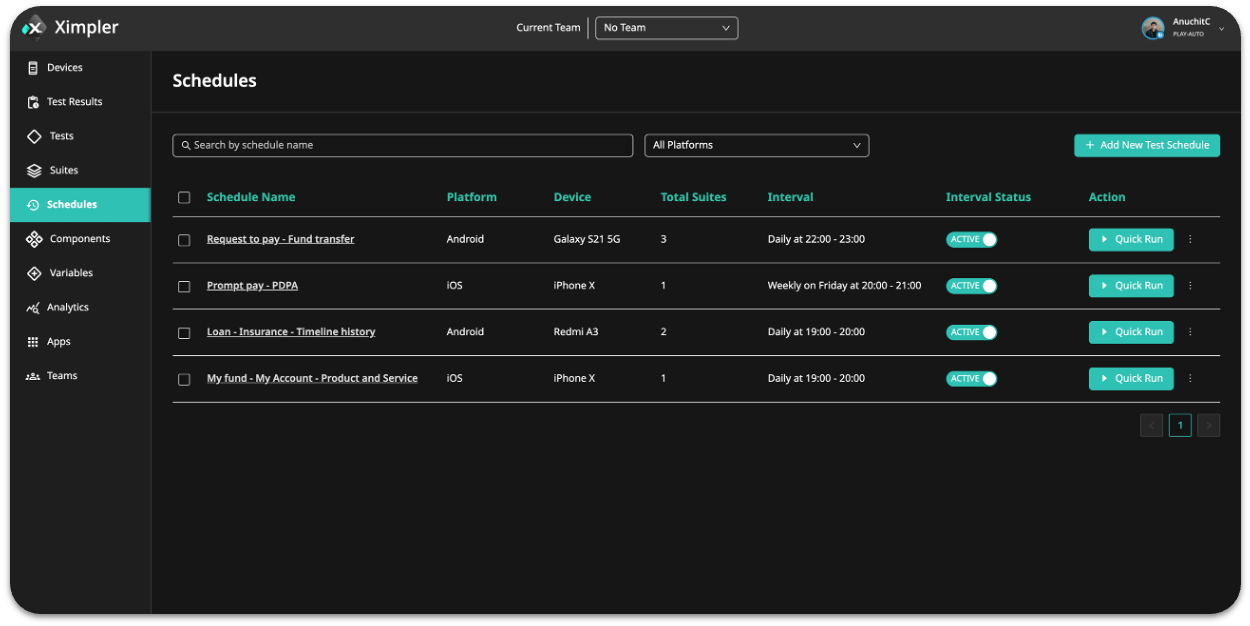Click the Devices sidebar icon
Image resolution: width=1250 pixels, height=626 pixels.
coord(33,68)
